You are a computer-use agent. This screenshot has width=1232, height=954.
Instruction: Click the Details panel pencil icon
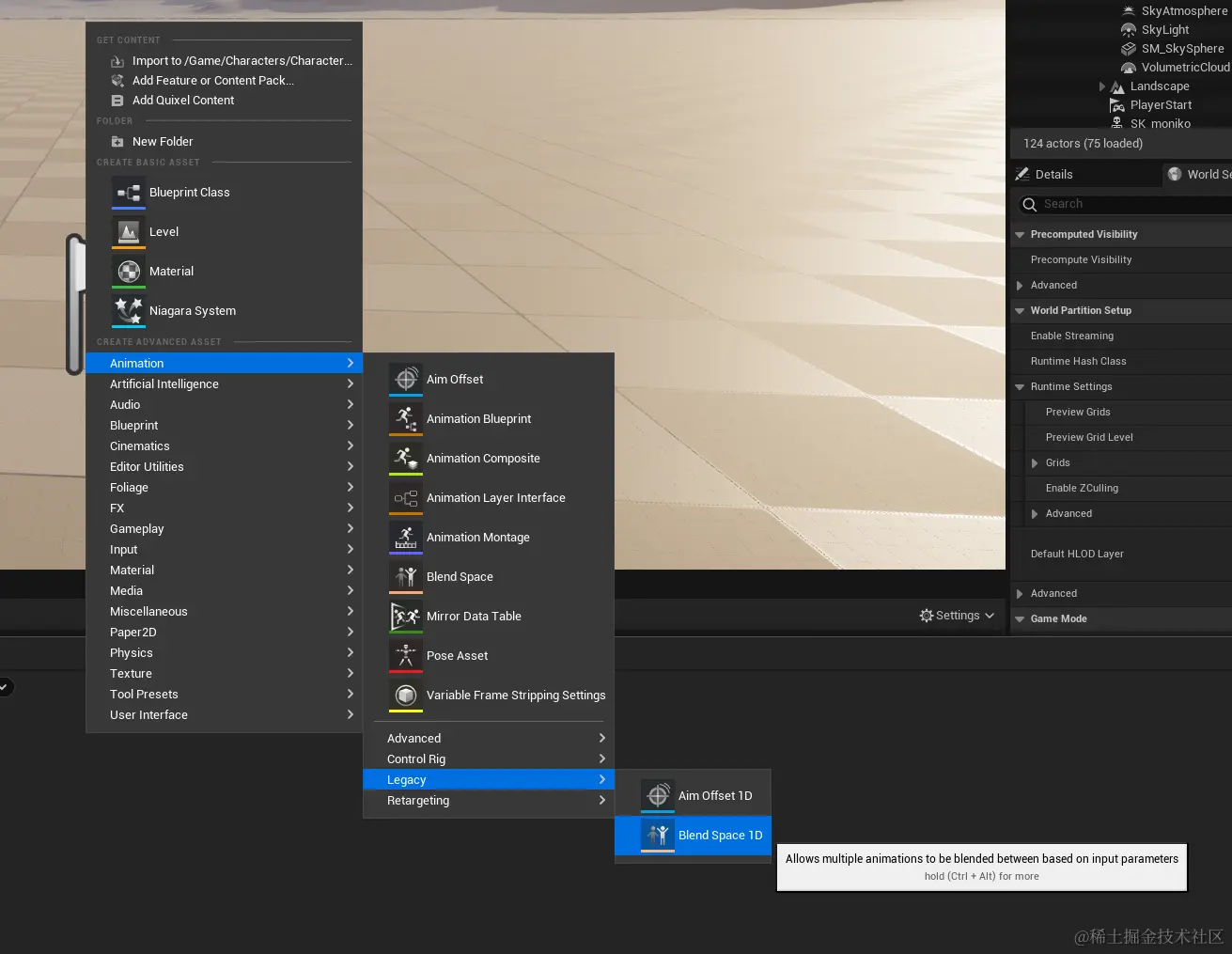1022,174
